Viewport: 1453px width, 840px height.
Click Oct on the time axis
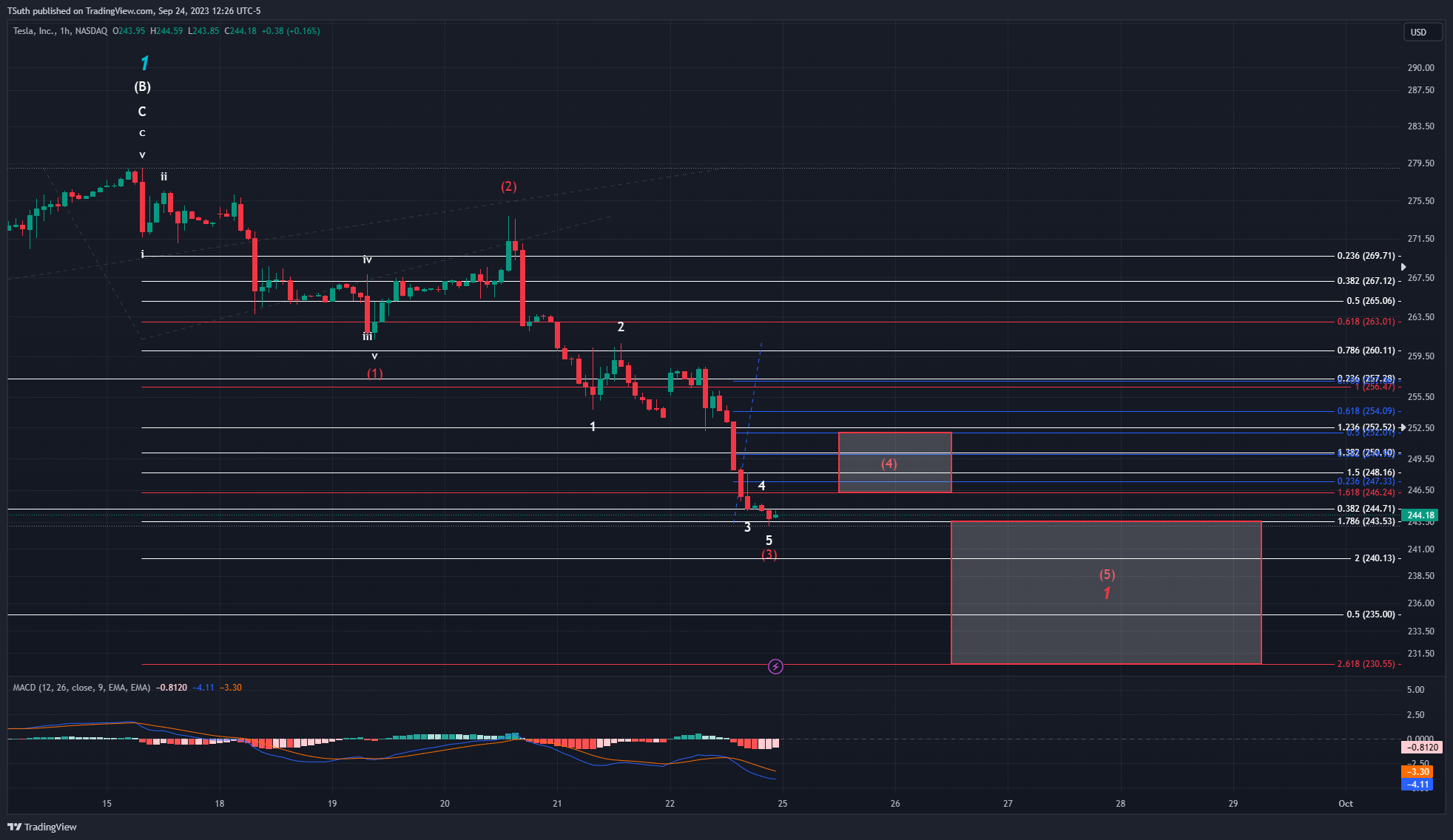click(1346, 804)
